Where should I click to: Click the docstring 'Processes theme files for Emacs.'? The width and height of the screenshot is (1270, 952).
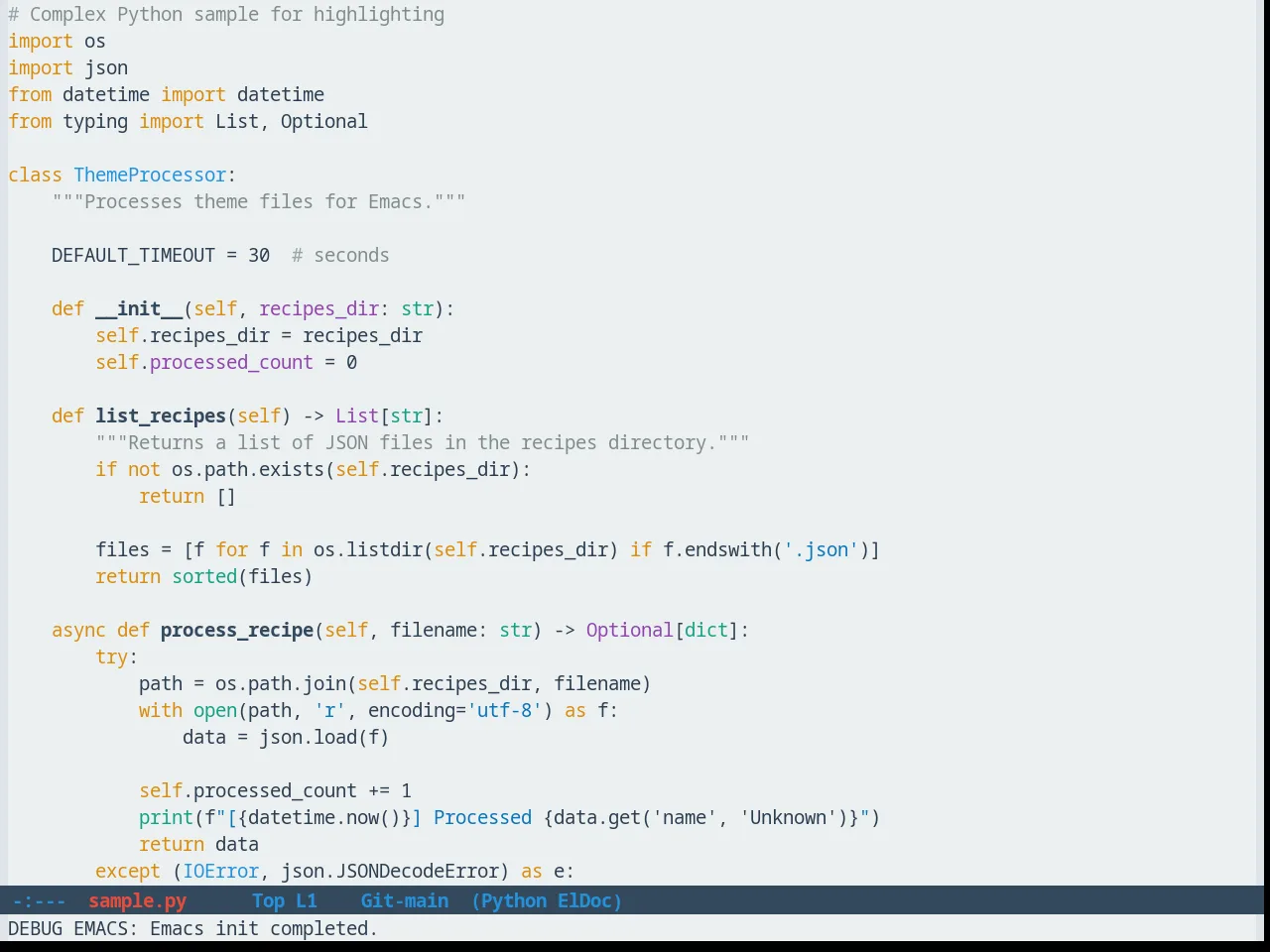[259, 201]
